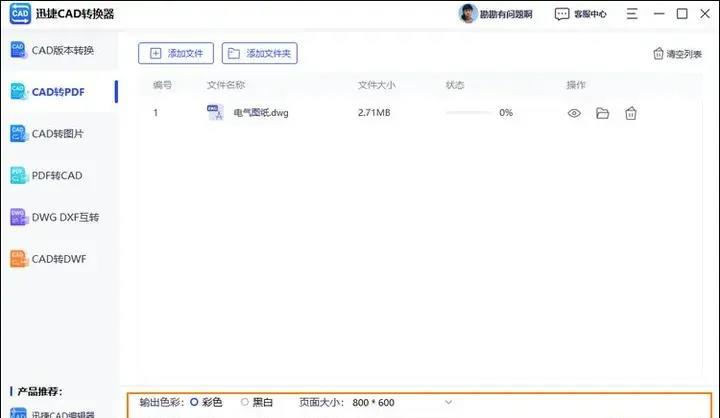Click the DWG DXF互转 sidebar icon
Screen dimensions: 720x418
pos(18,217)
